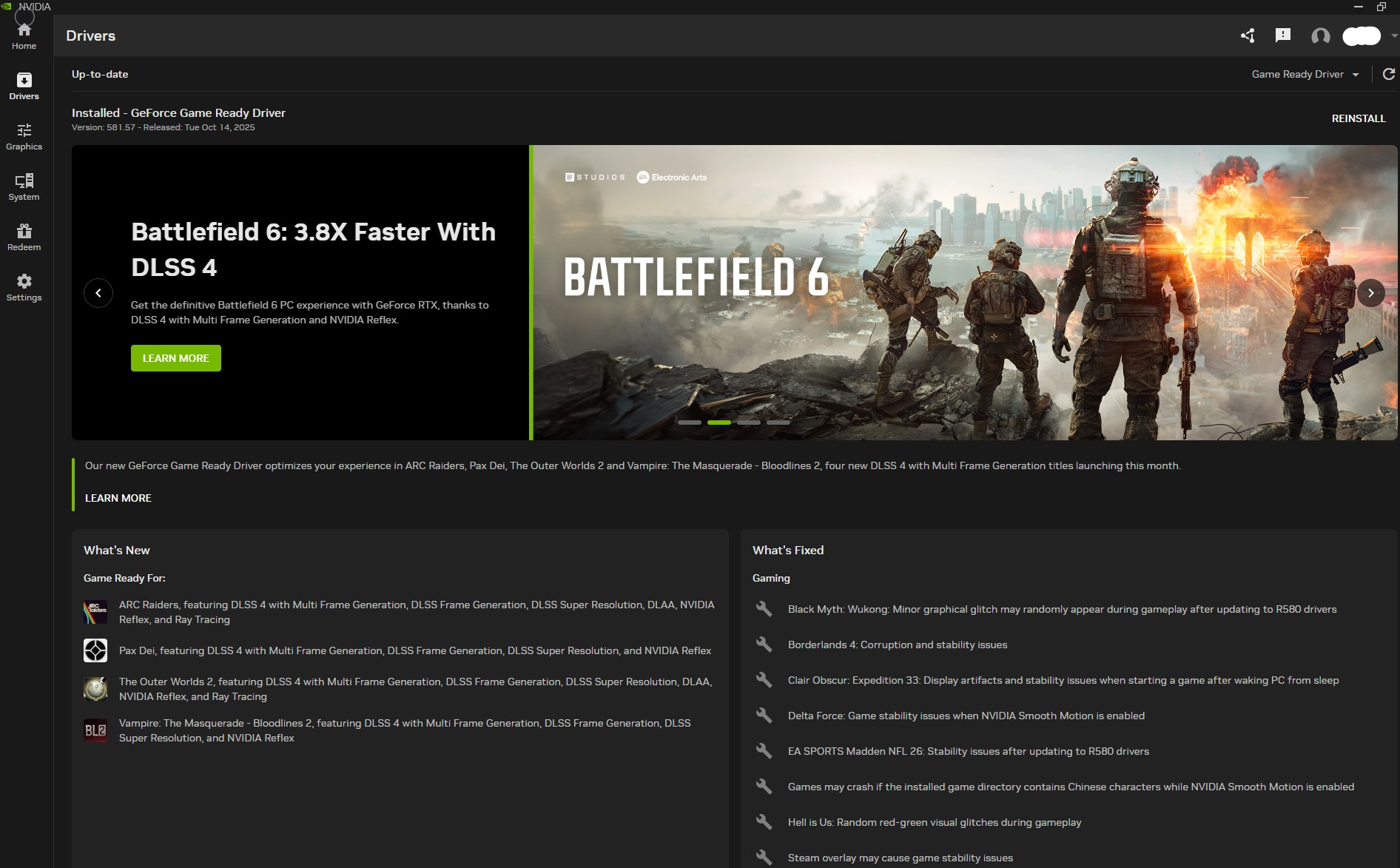Select the fourth carousel indicator
The image size is (1400, 868).
tap(778, 423)
